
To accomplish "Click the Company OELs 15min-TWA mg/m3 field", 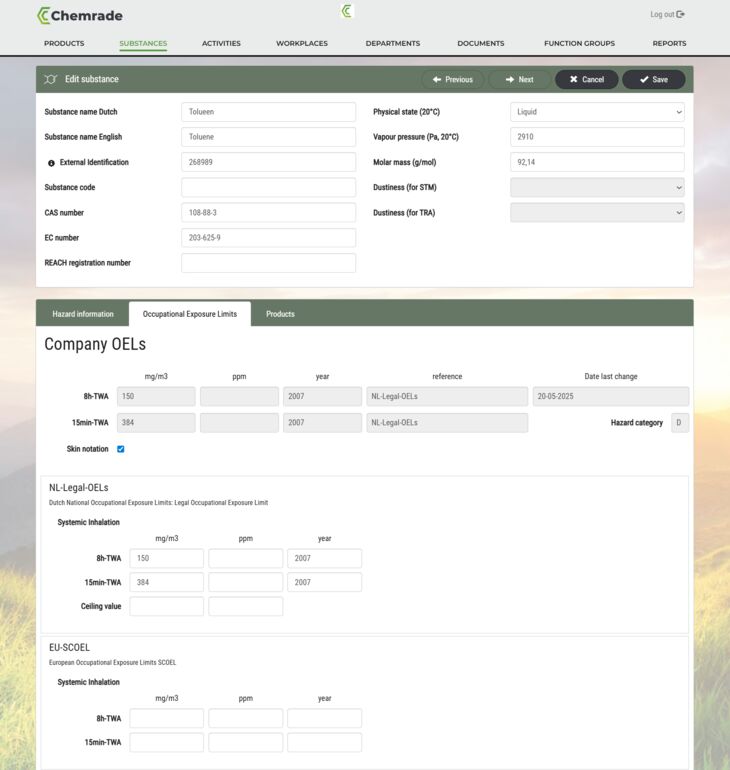I will pyautogui.click(x=156, y=422).
